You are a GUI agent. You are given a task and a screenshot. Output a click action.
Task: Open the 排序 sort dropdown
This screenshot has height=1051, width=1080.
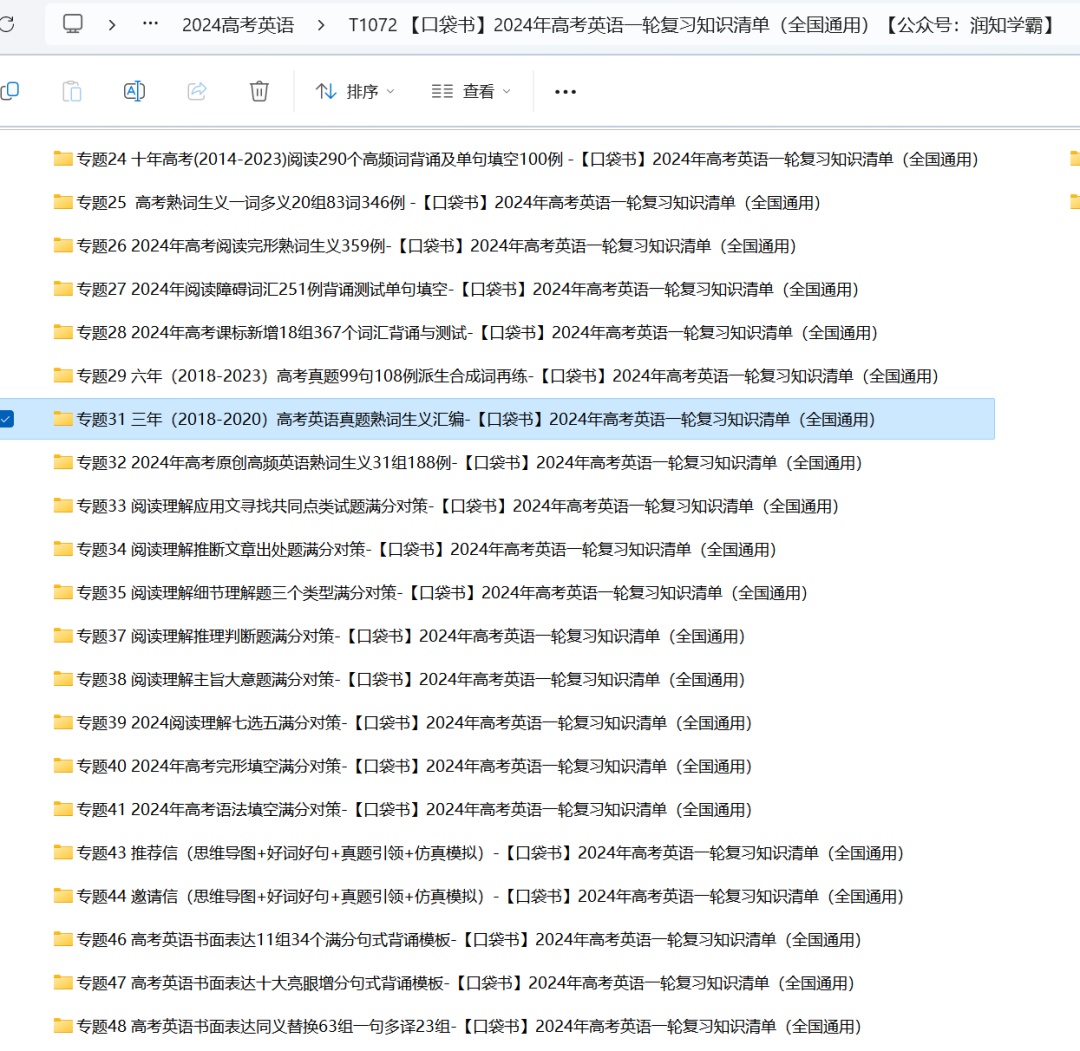(355, 91)
